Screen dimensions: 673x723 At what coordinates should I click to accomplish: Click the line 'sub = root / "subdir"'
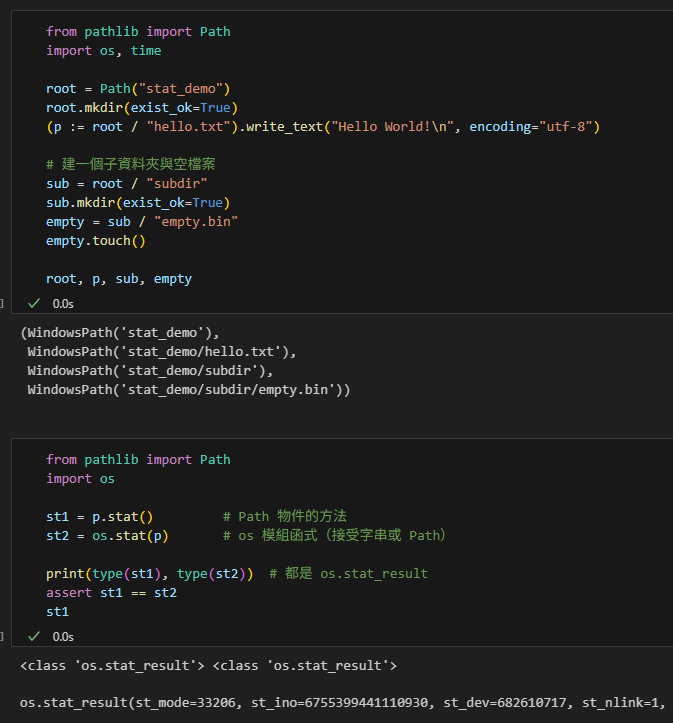pos(127,184)
